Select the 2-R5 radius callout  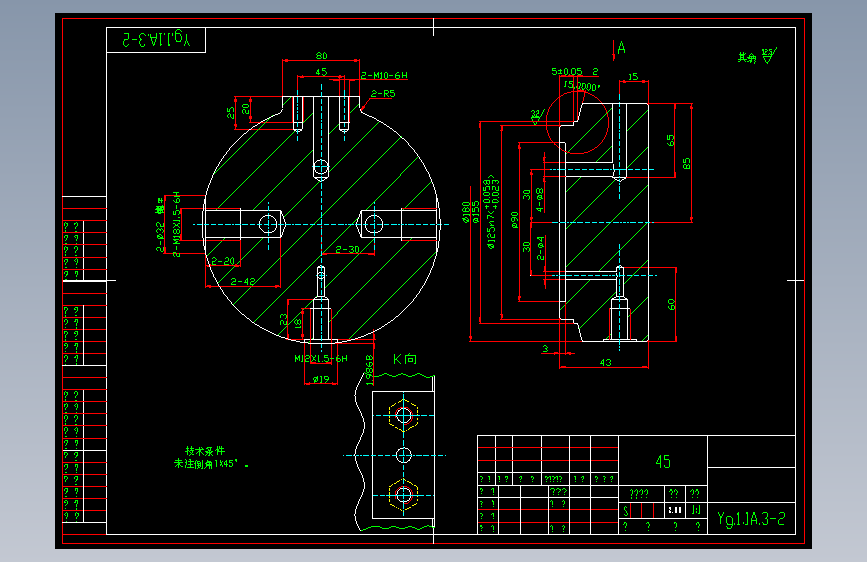383,93
